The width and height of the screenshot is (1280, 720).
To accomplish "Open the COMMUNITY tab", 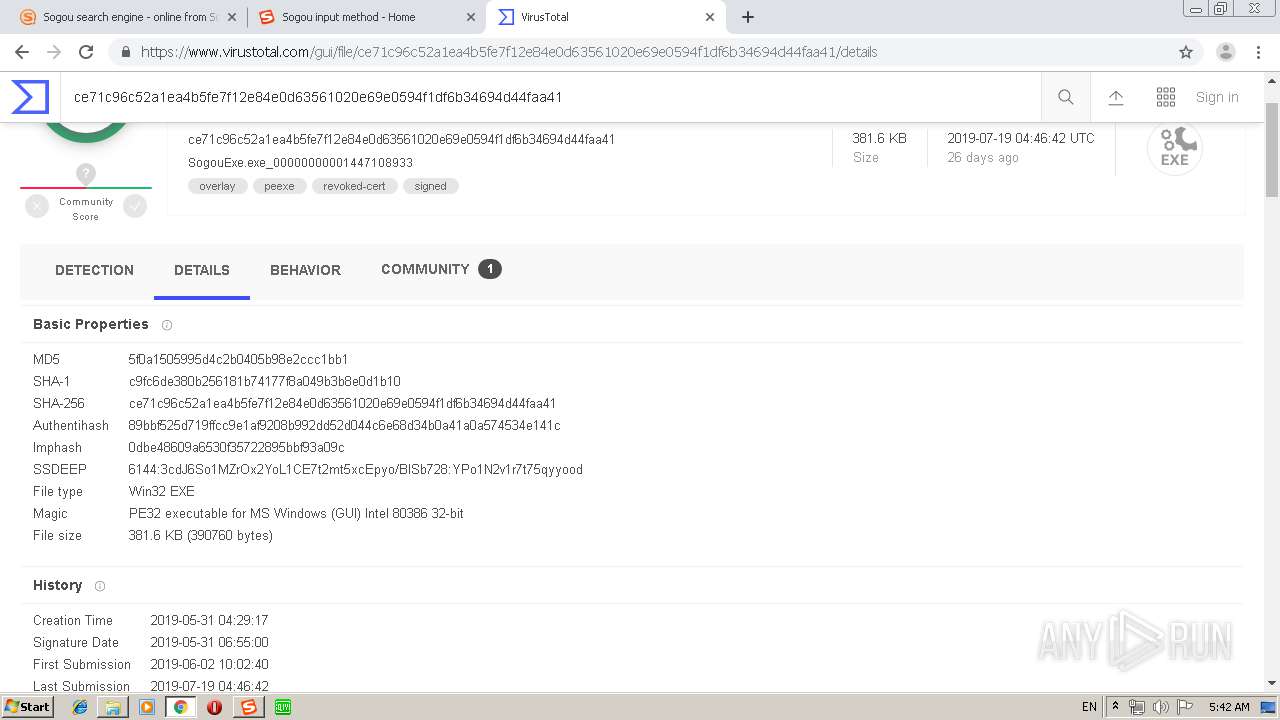I will click(x=441, y=269).
